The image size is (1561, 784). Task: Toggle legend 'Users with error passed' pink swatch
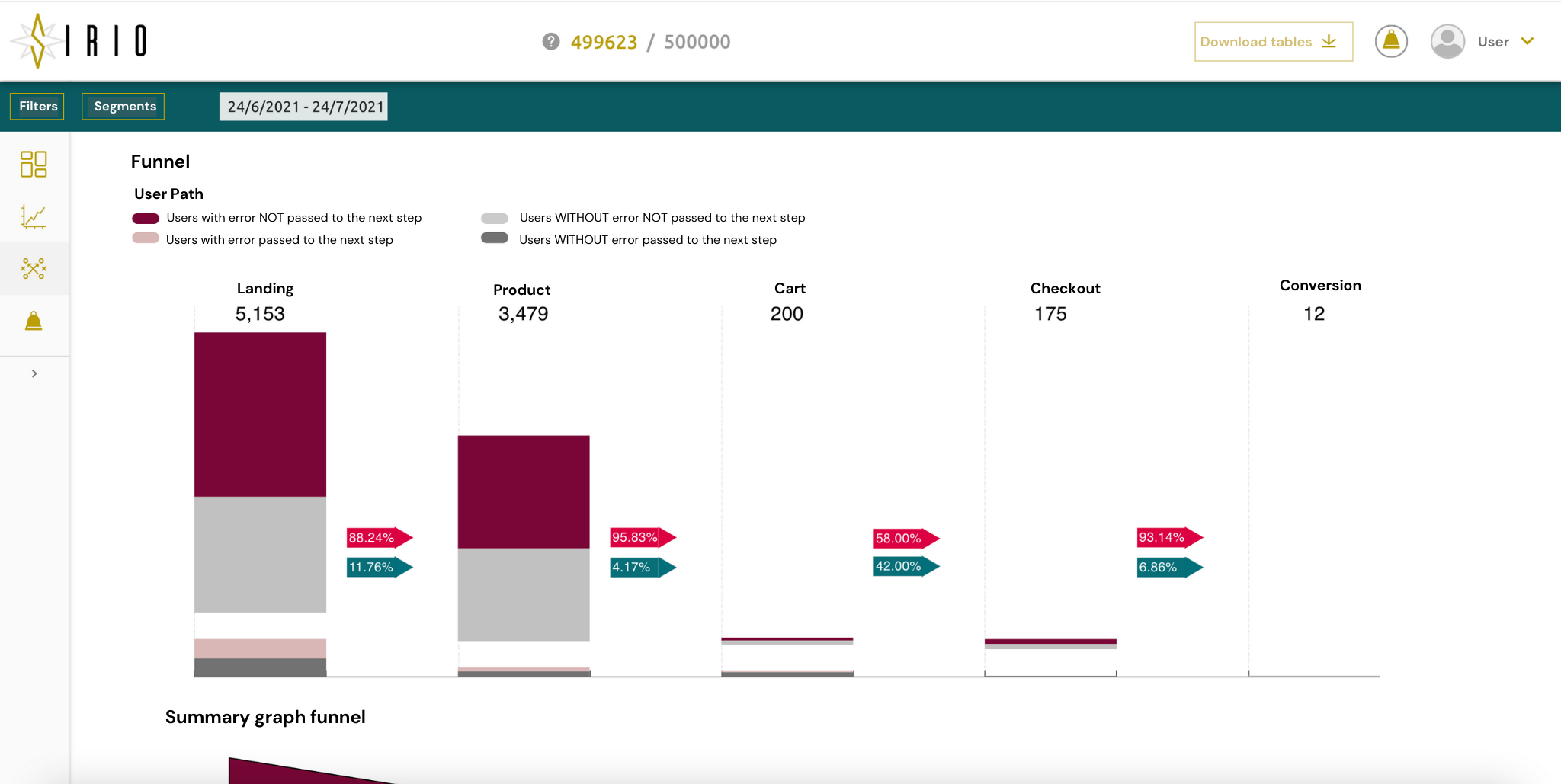146,238
